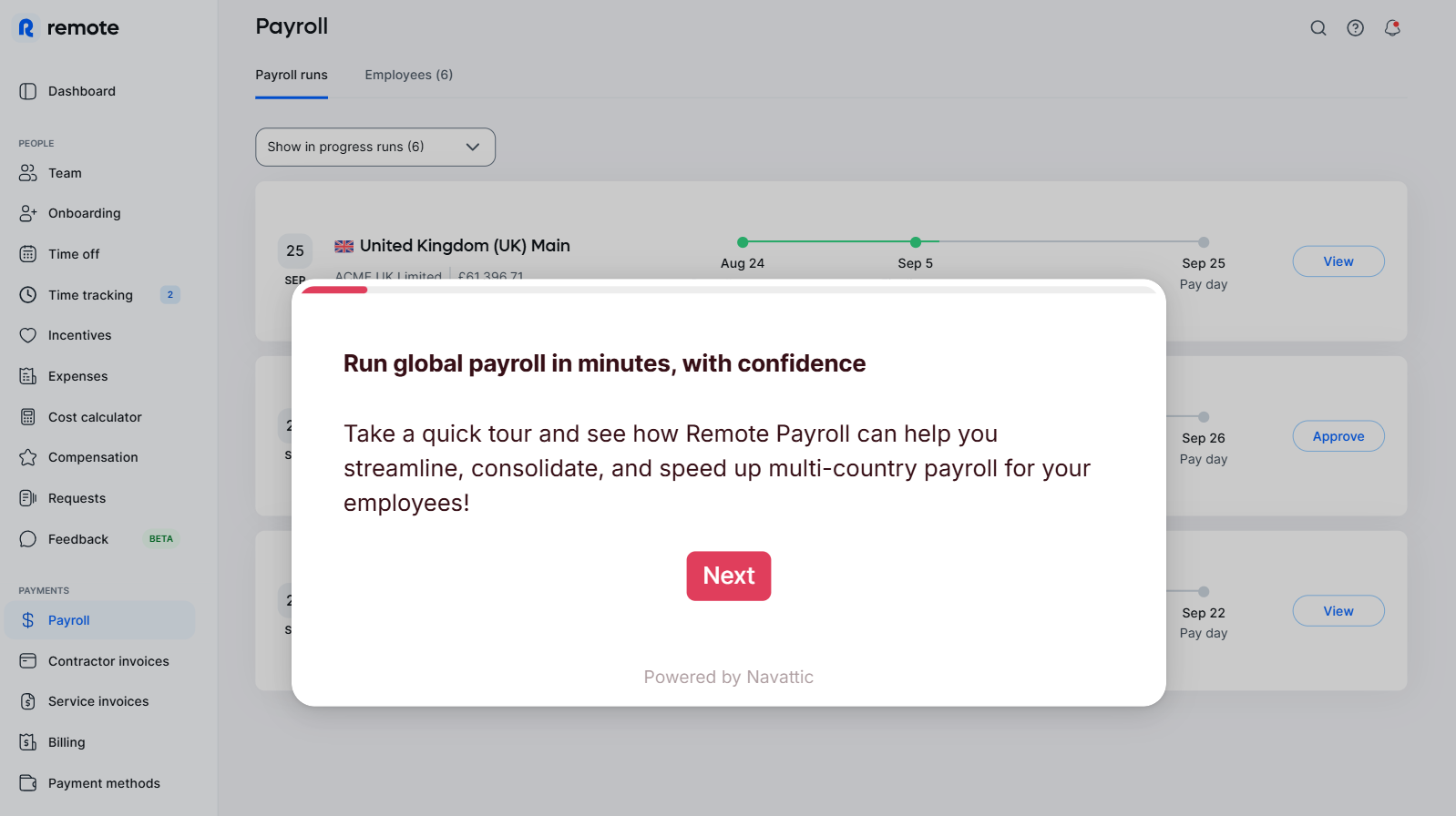The image size is (1456, 816).
Task: Click the search magnifier icon
Action: 1318,28
